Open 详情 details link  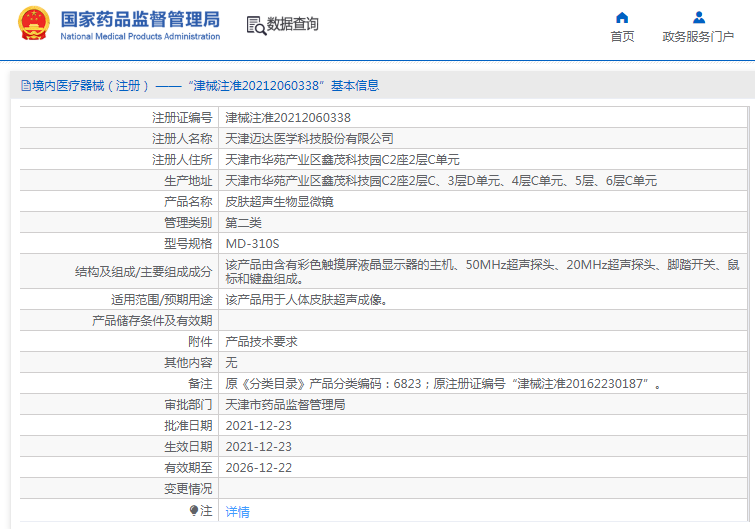(237, 512)
